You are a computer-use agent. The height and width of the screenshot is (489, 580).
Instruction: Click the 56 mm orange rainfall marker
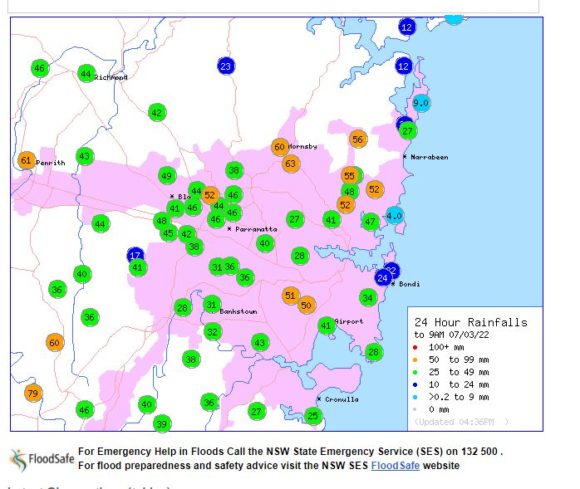358,139
